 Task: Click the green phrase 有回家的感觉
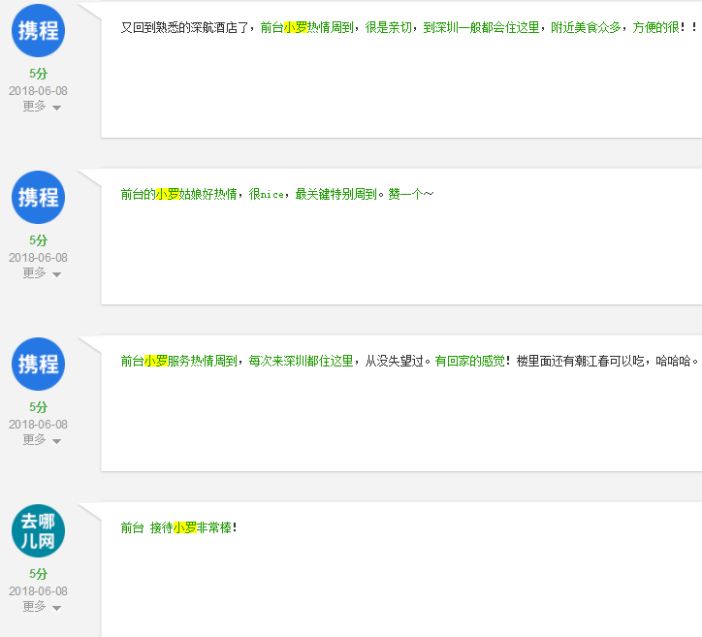[x=470, y=361]
